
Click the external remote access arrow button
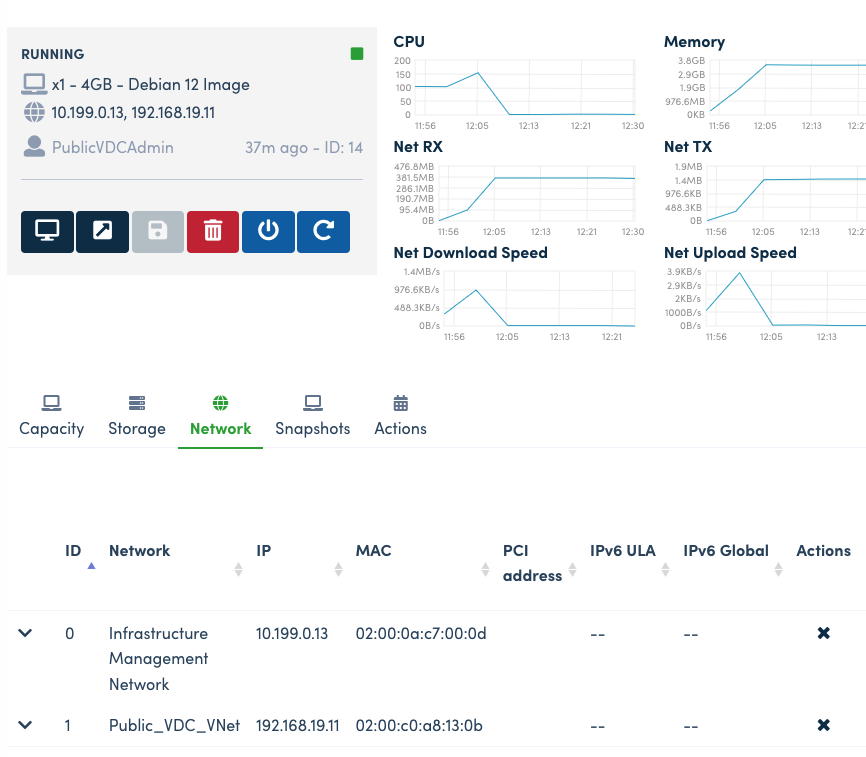102,231
